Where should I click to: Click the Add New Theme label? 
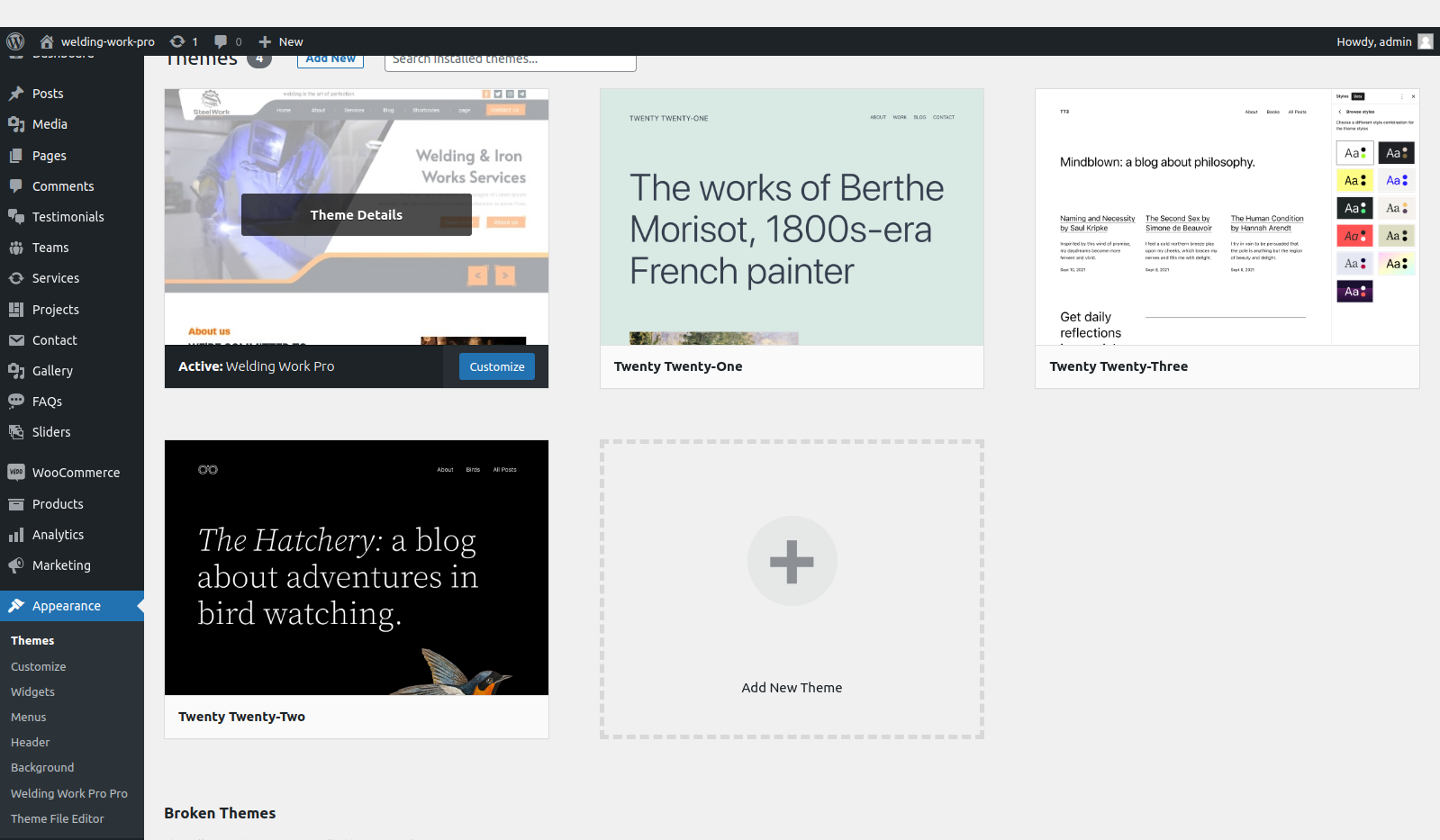(x=792, y=688)
